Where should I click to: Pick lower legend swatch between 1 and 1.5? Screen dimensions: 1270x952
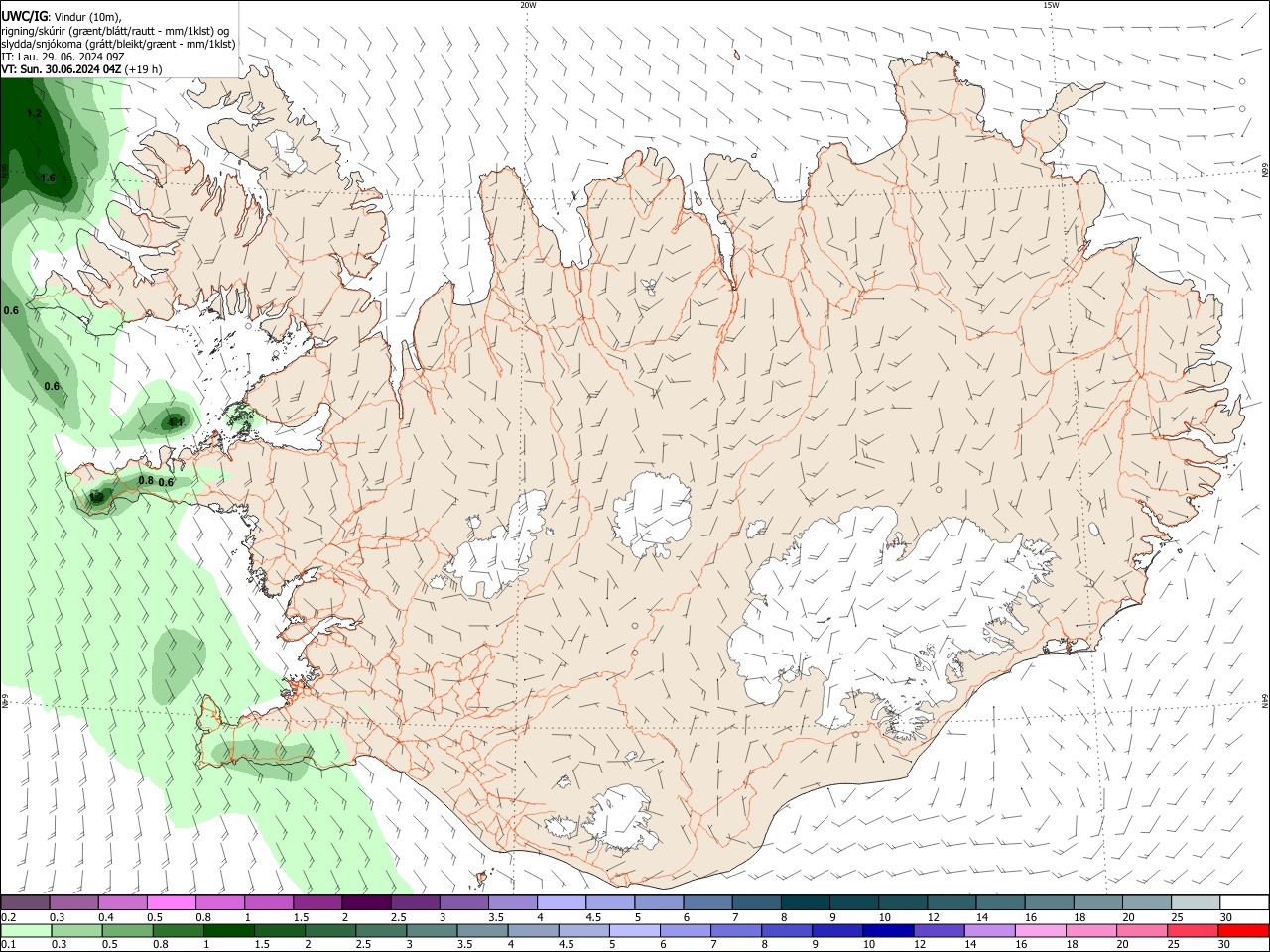(x=228, y=930)
